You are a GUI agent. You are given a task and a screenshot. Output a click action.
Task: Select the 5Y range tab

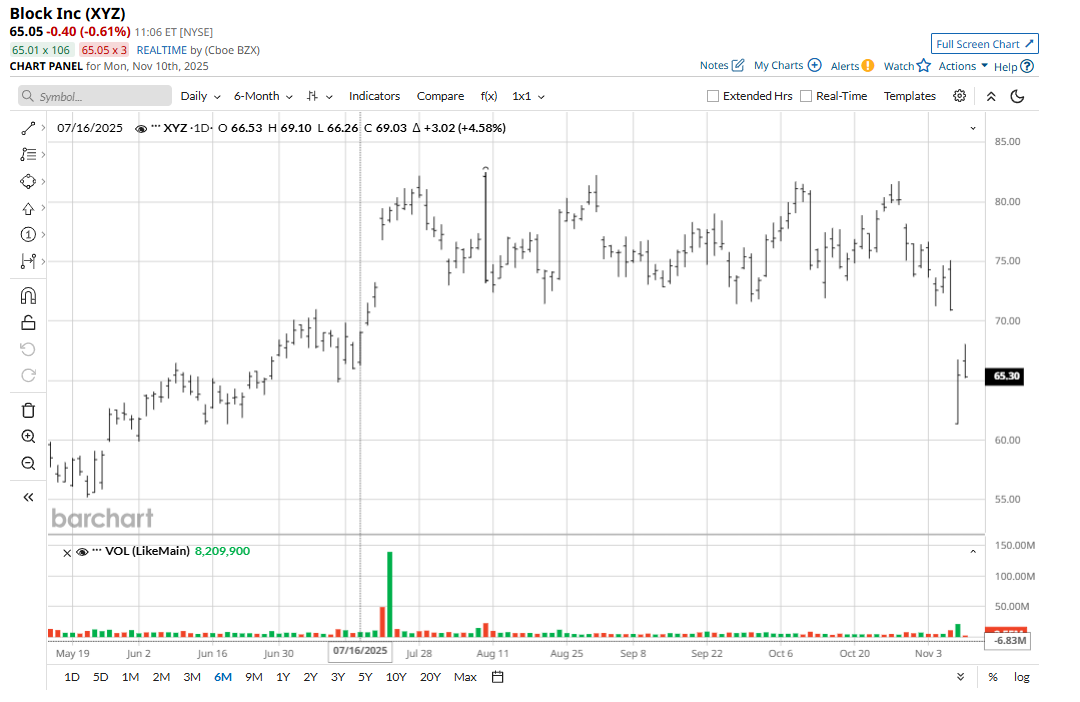point(365,677)
